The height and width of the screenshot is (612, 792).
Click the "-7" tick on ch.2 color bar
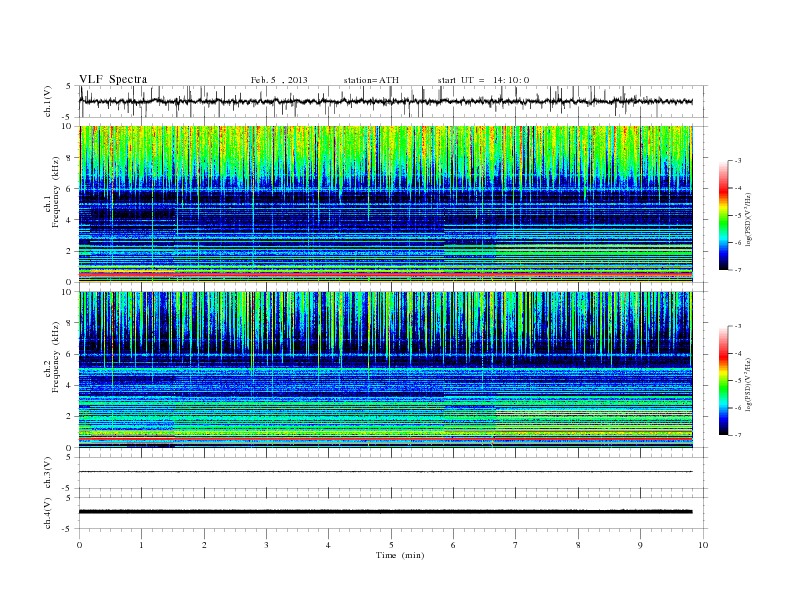point(738,435)
